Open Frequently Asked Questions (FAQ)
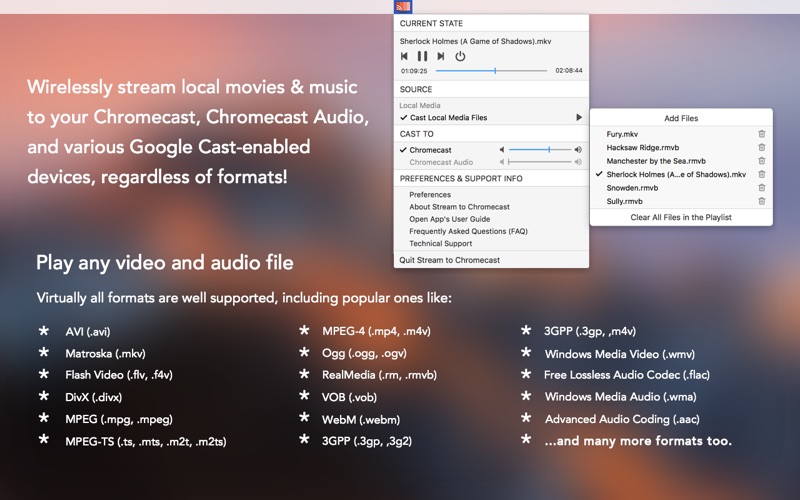Screen dimensions: 800x500 [x=468, y=231]
